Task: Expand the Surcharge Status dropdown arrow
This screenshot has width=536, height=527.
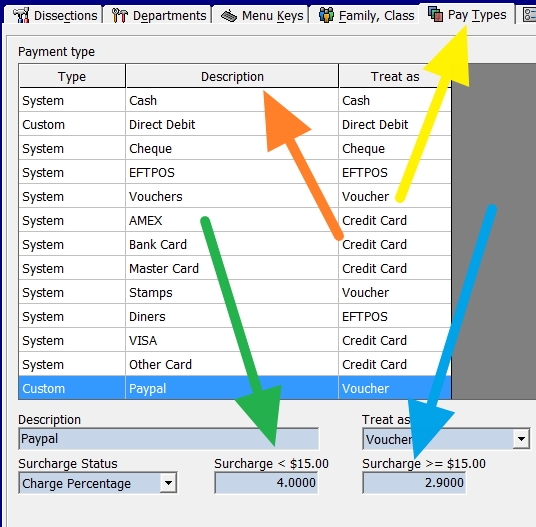Action: click(x=168, y=483)
